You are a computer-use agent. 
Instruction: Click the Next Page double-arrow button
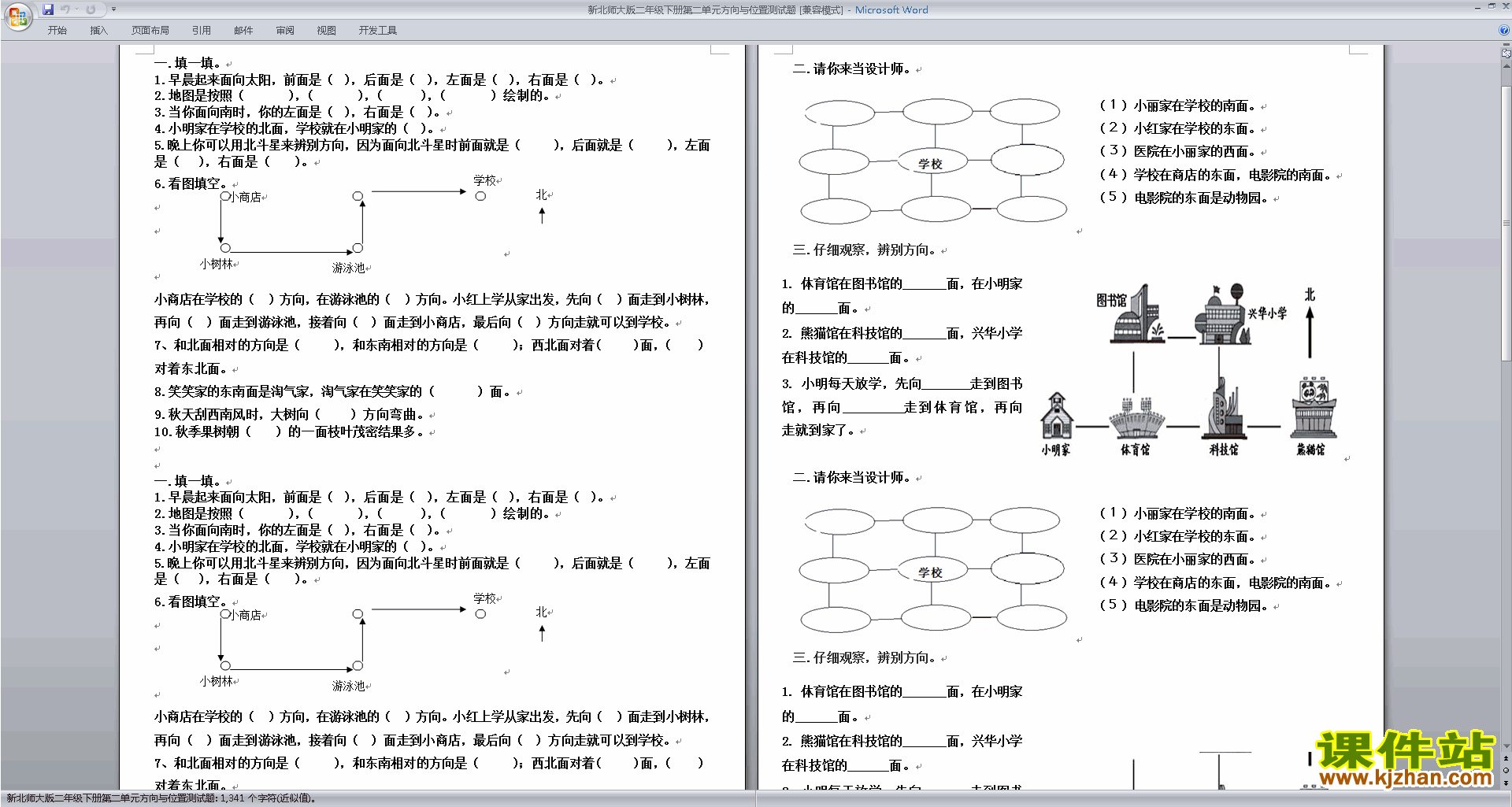pyautogui.click(x=1506, y=782)
